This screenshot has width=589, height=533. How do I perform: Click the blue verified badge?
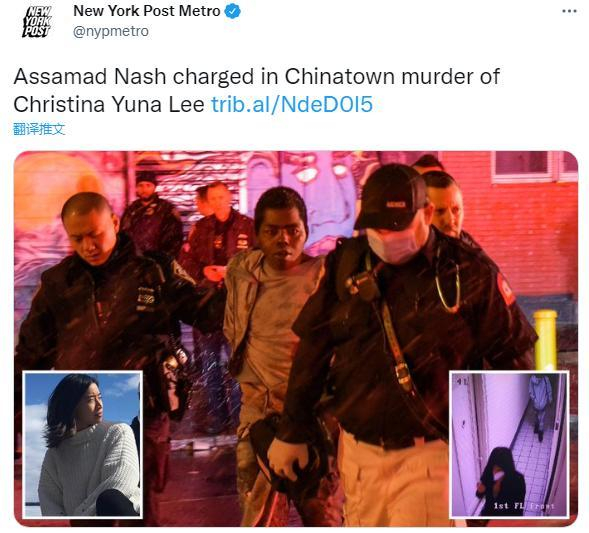tap(233, 11)
